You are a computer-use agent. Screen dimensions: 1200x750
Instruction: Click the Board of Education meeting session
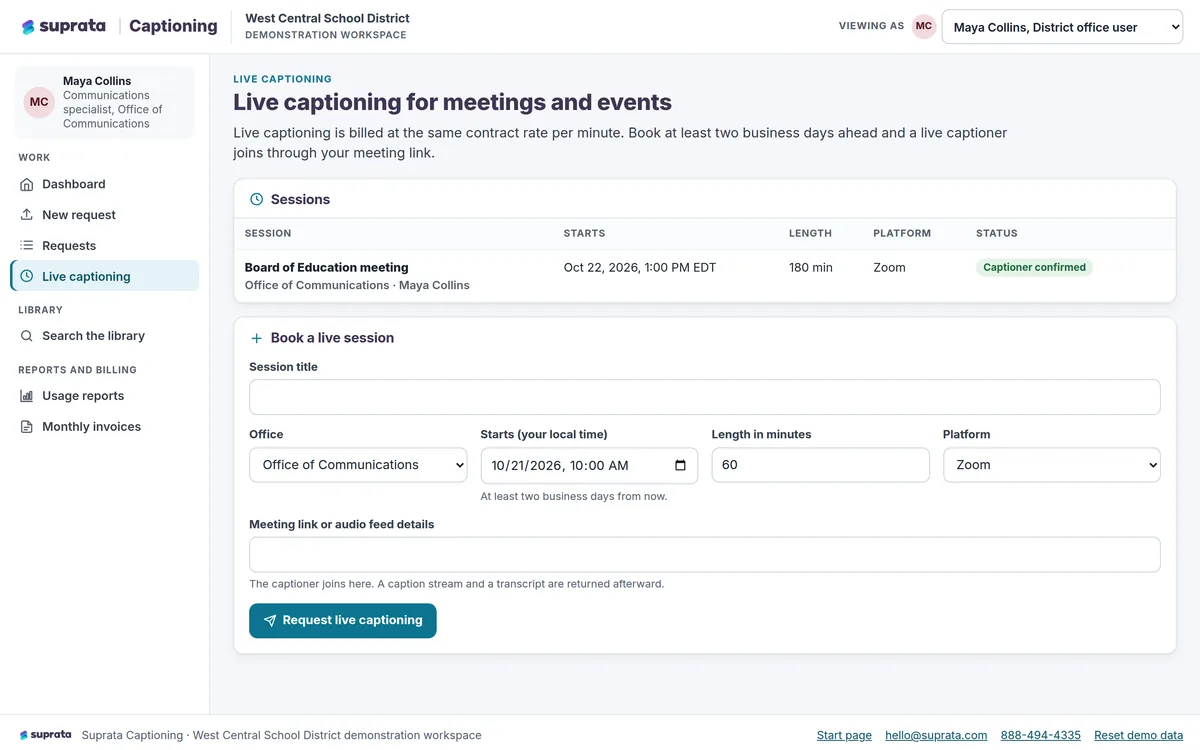tap(327, 267)
